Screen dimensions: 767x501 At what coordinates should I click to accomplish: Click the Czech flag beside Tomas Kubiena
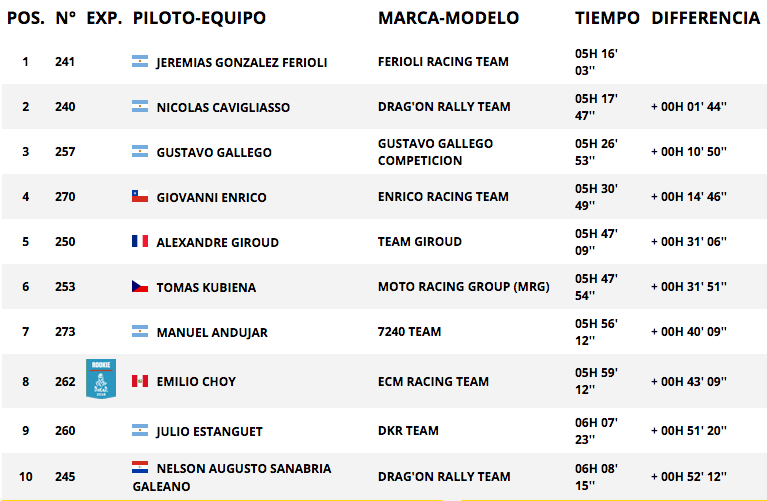pyautogui.click(x=140, y=286)
